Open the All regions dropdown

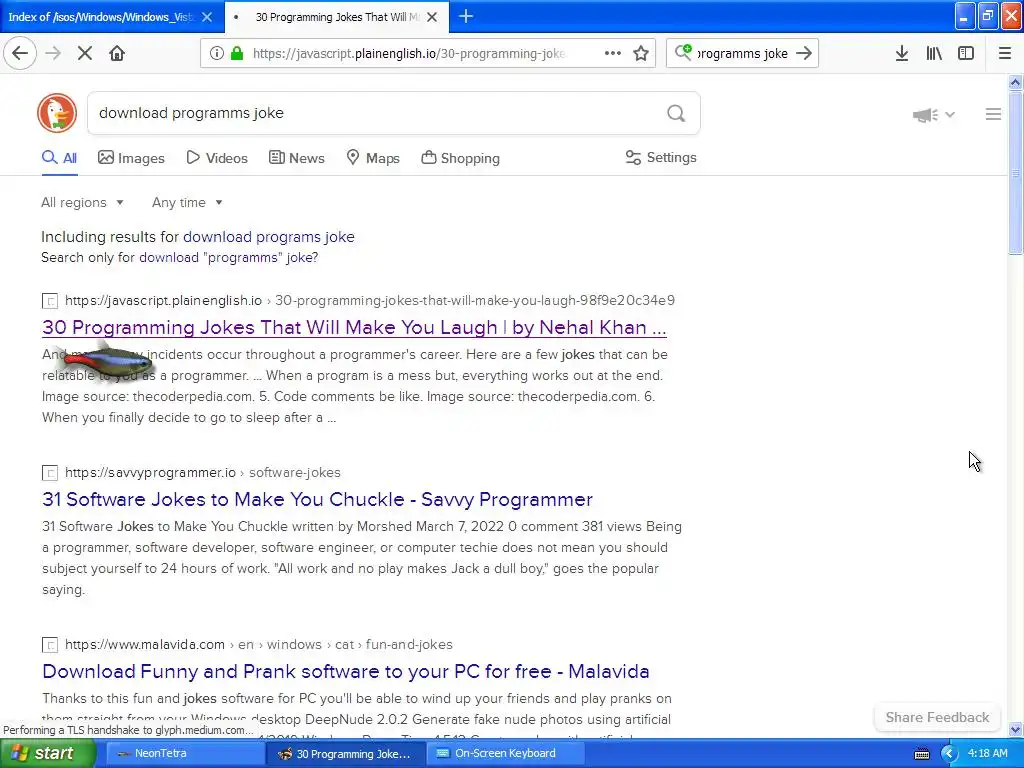pos(82,202)
